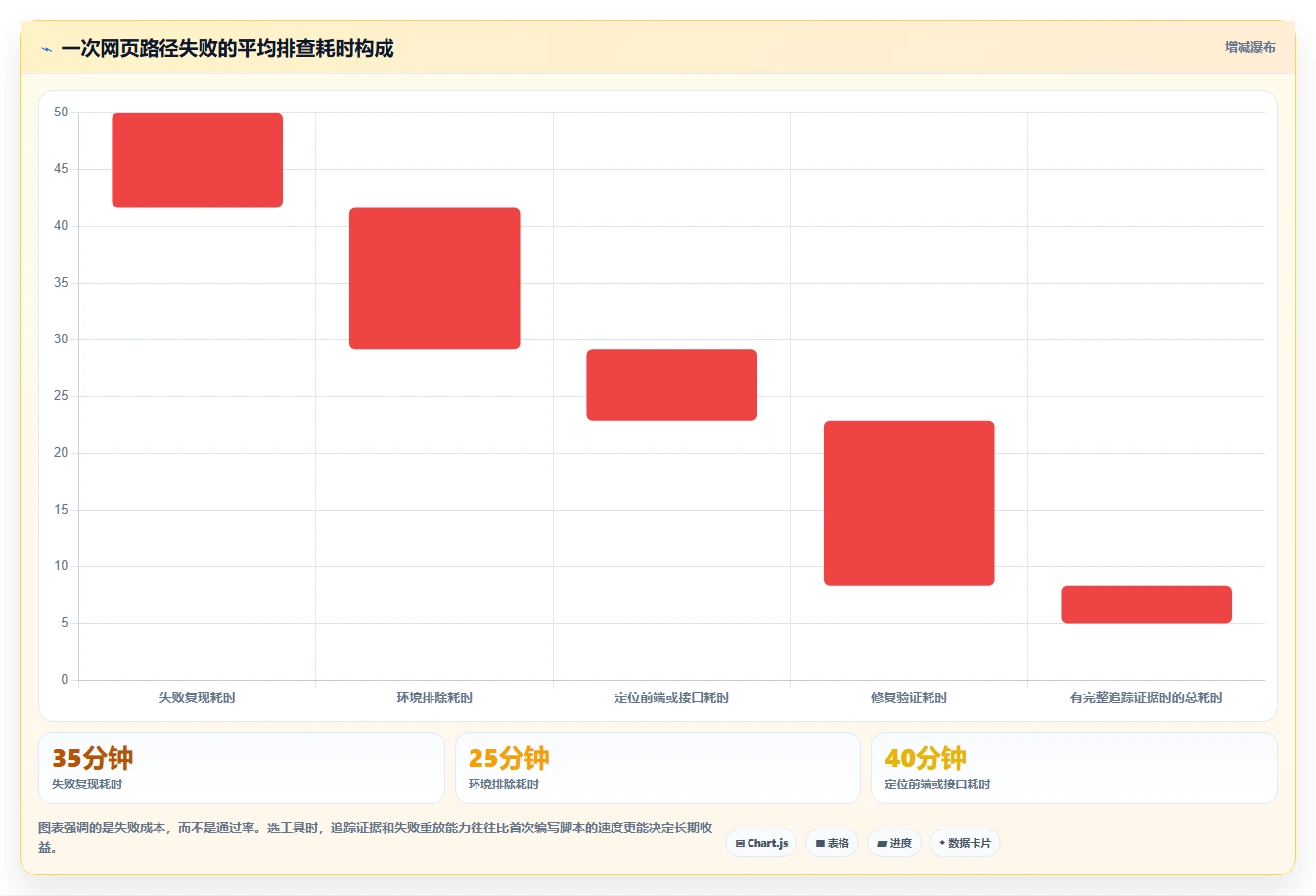Click the lightning icon beside the chart title
Screen dimensions: 1316x896
pos(46,49)
